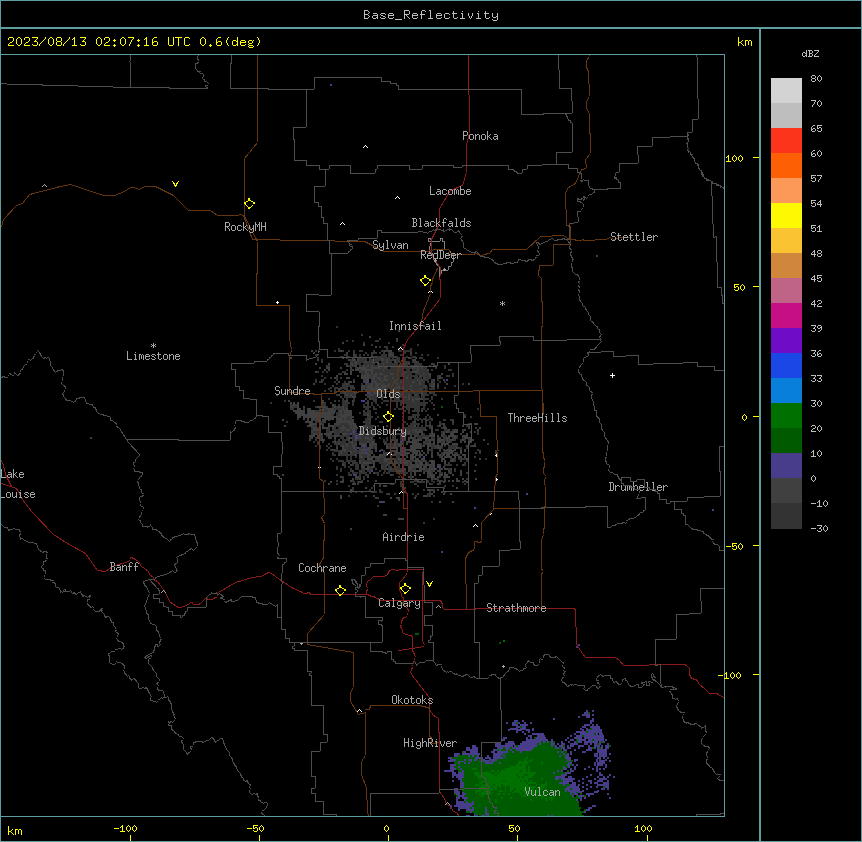The height and width of the screenshot is (842, 862).
Task: Click the Base_Reflectivity title
Action: (431, 15)
